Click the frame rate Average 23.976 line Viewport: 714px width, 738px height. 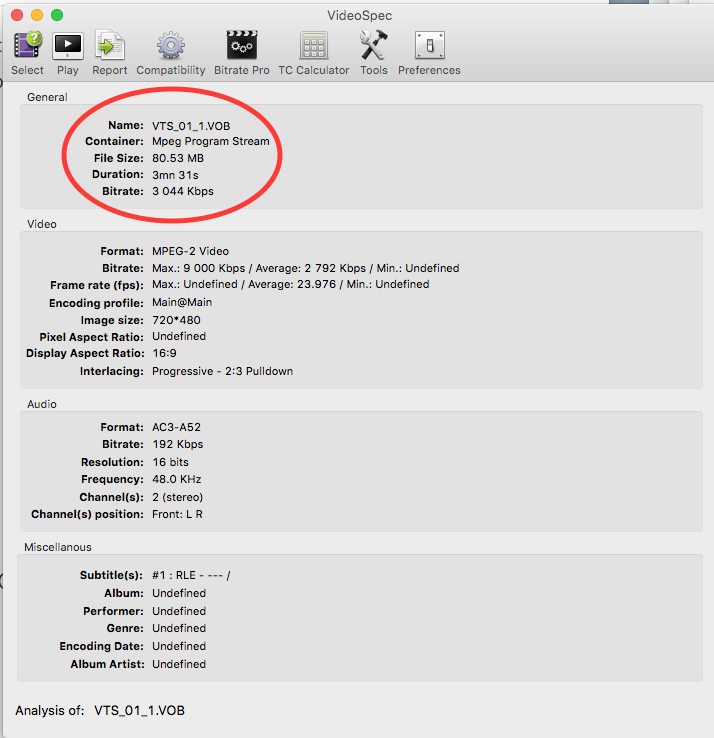(x=291, y=284)
